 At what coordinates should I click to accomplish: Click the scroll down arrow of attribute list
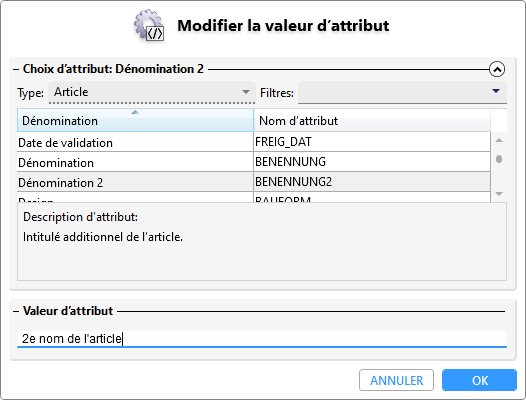pos(499,194)
